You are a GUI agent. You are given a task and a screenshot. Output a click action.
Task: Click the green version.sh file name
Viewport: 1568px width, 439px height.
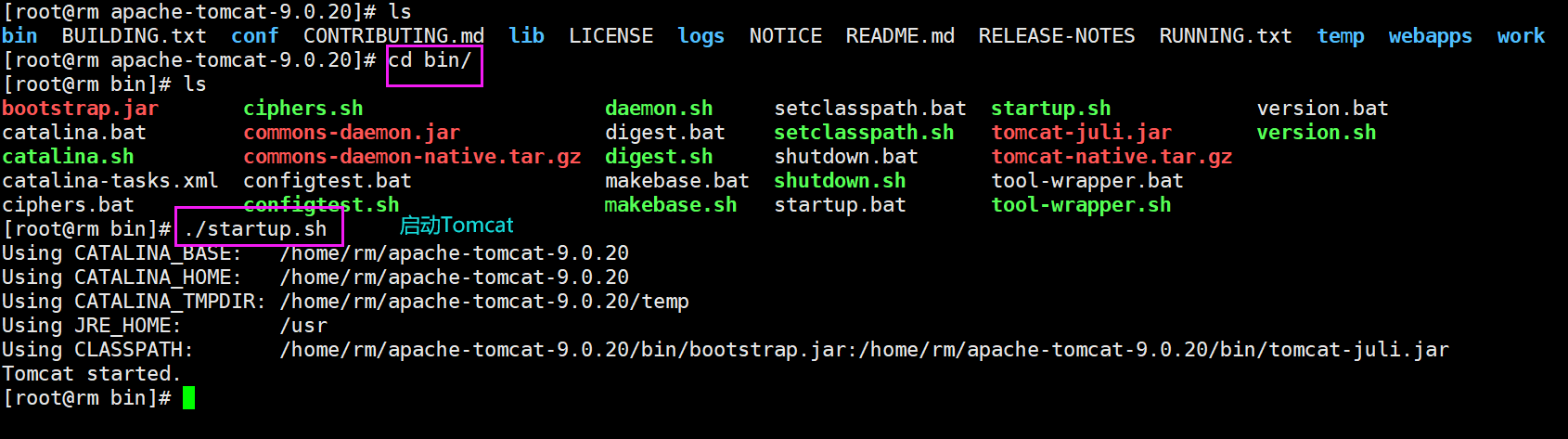(x=1316, y=133)
